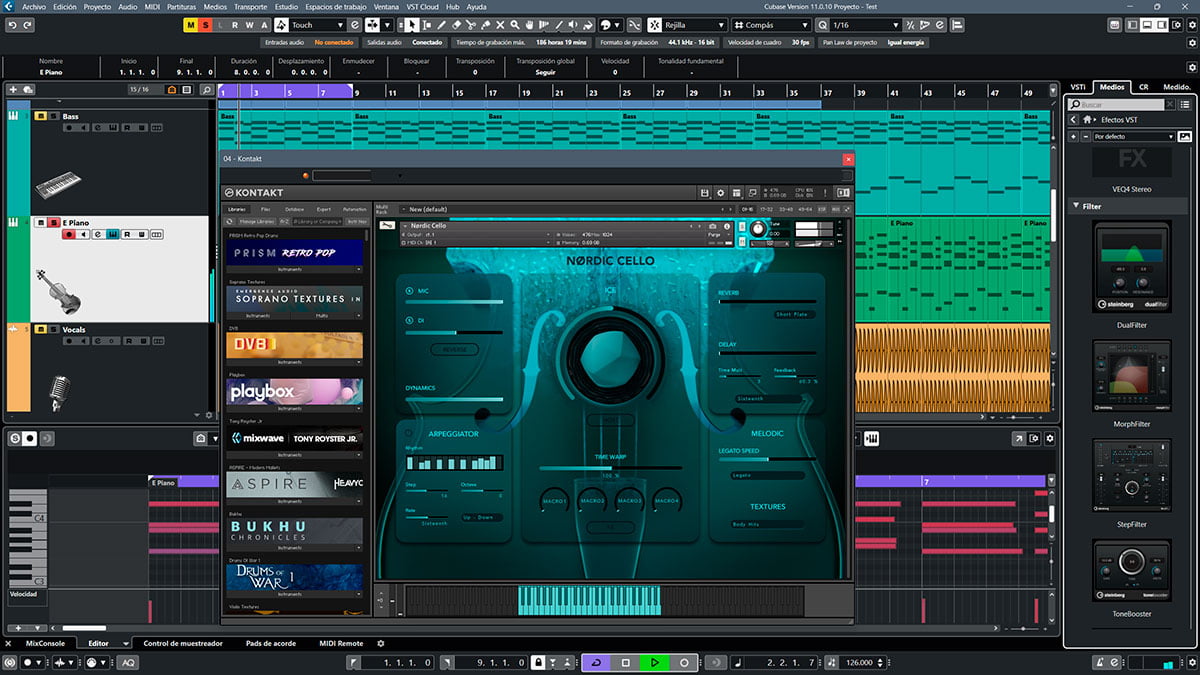The image size is (1200, 675).
Task: Click the Add Track plus icon
Action: (x=13, y=90)
